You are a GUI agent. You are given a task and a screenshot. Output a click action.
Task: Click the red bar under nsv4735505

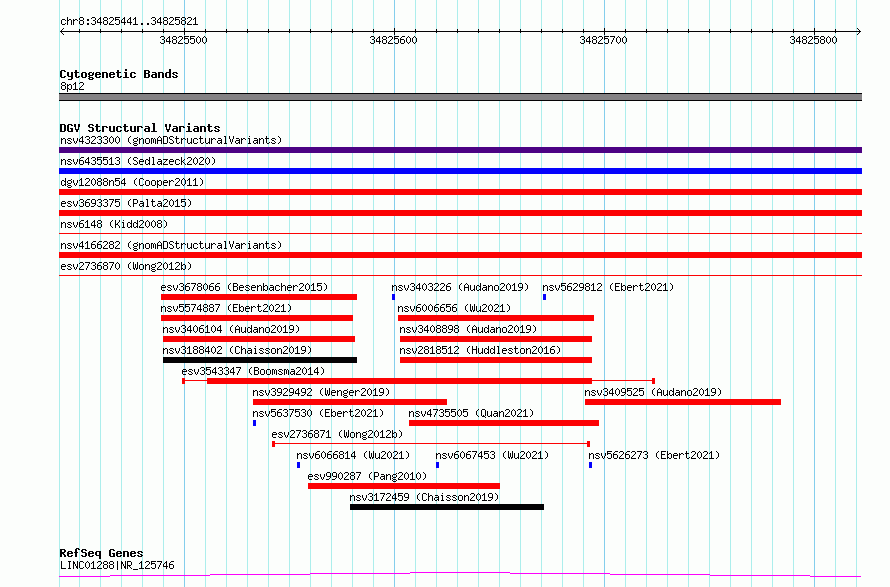[504, 424]
